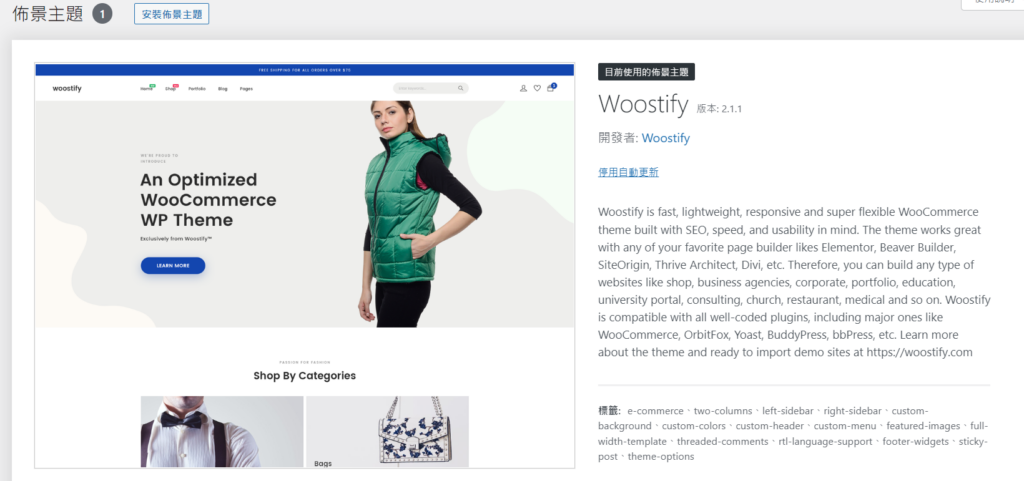This screenshot has height=481, width=1024.
Task: Open the Woostify developer link
Action: click(665, 138)
